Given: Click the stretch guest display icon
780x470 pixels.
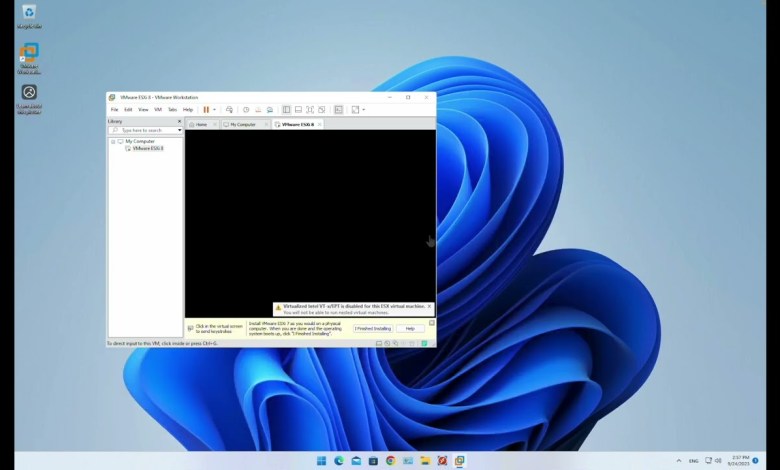Looking at the screenshot, I should point(355,109).
